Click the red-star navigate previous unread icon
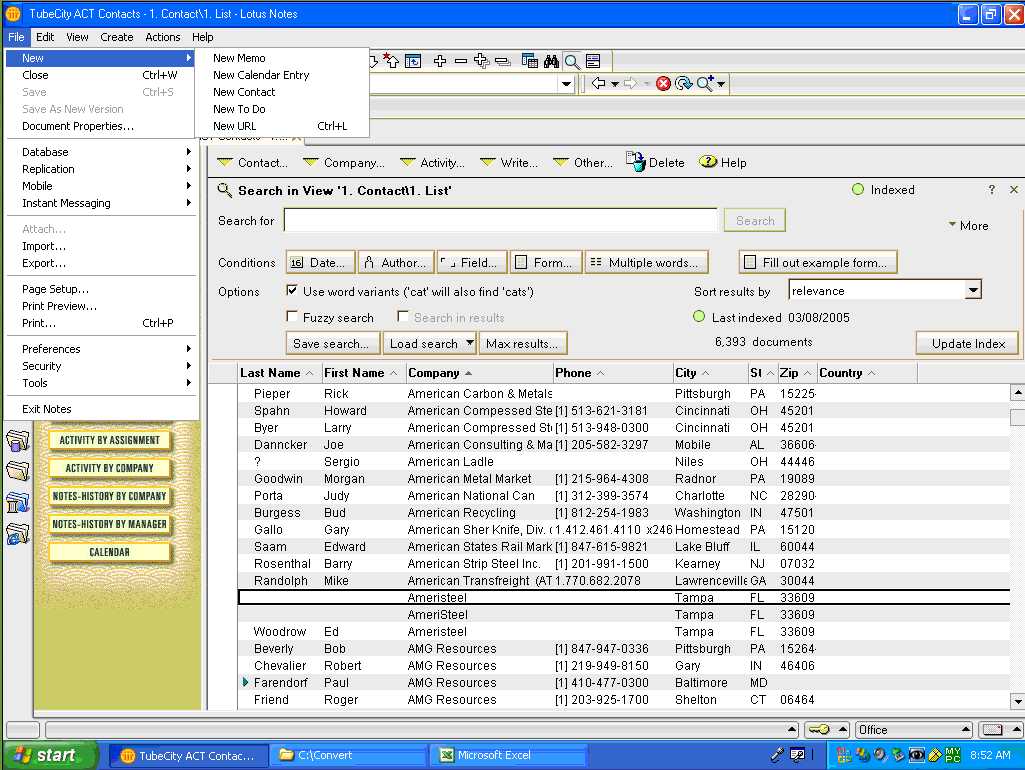The width and height of the screenshot is (1025, 770). point(391,60)
